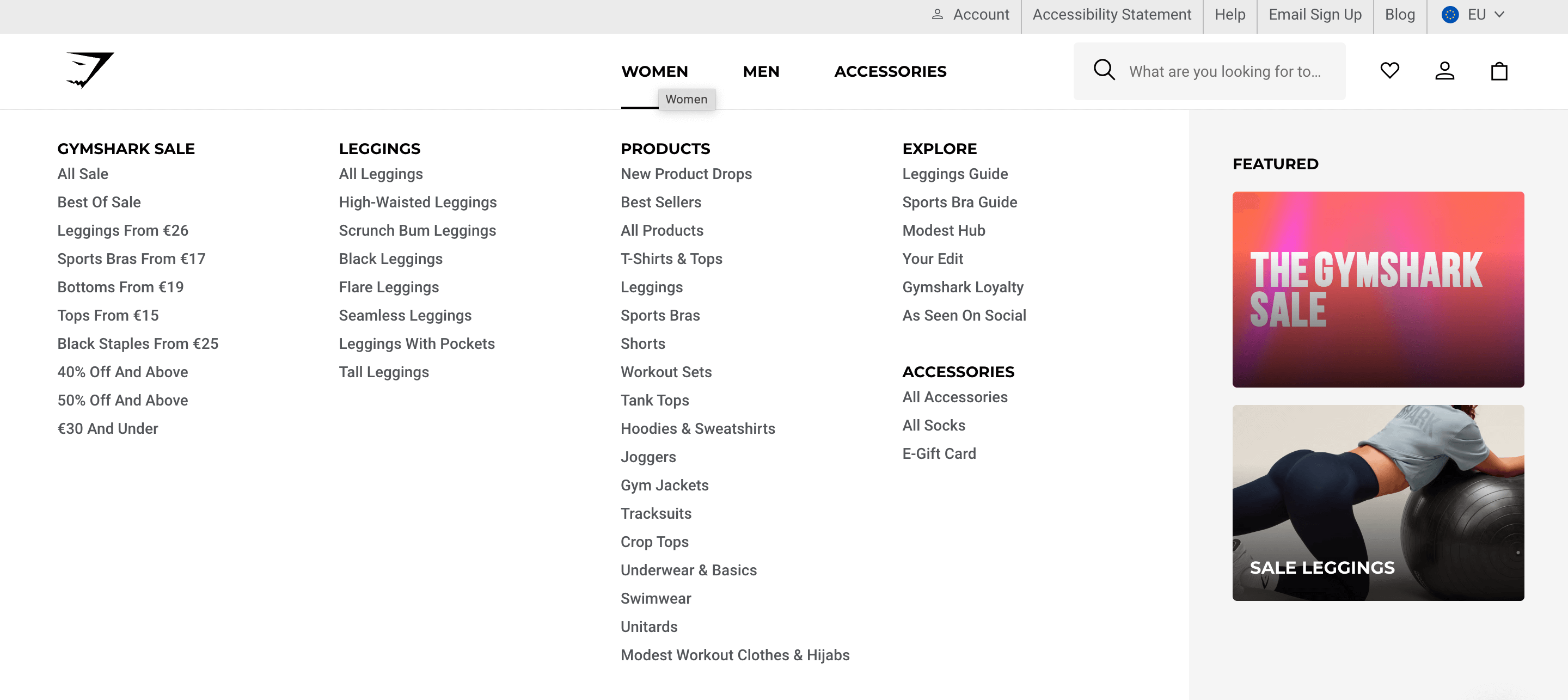Screen dimensions: 1568x700
Task: Click the Gymshark logo
Action: pyautogui.click(x=89, y=69)
